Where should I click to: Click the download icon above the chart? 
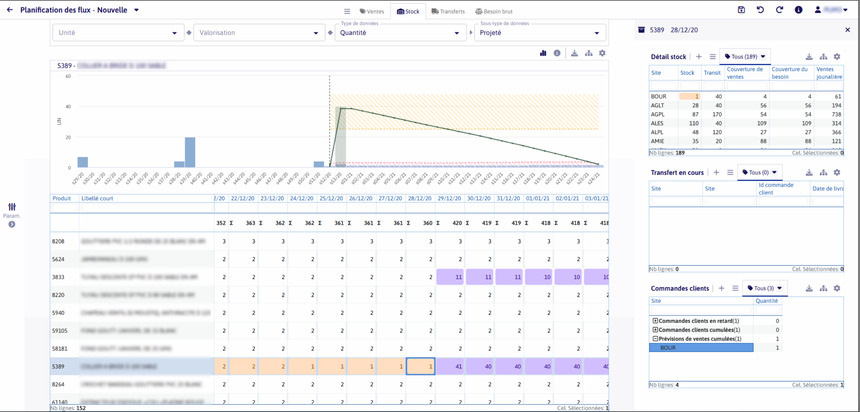(574, 53)
